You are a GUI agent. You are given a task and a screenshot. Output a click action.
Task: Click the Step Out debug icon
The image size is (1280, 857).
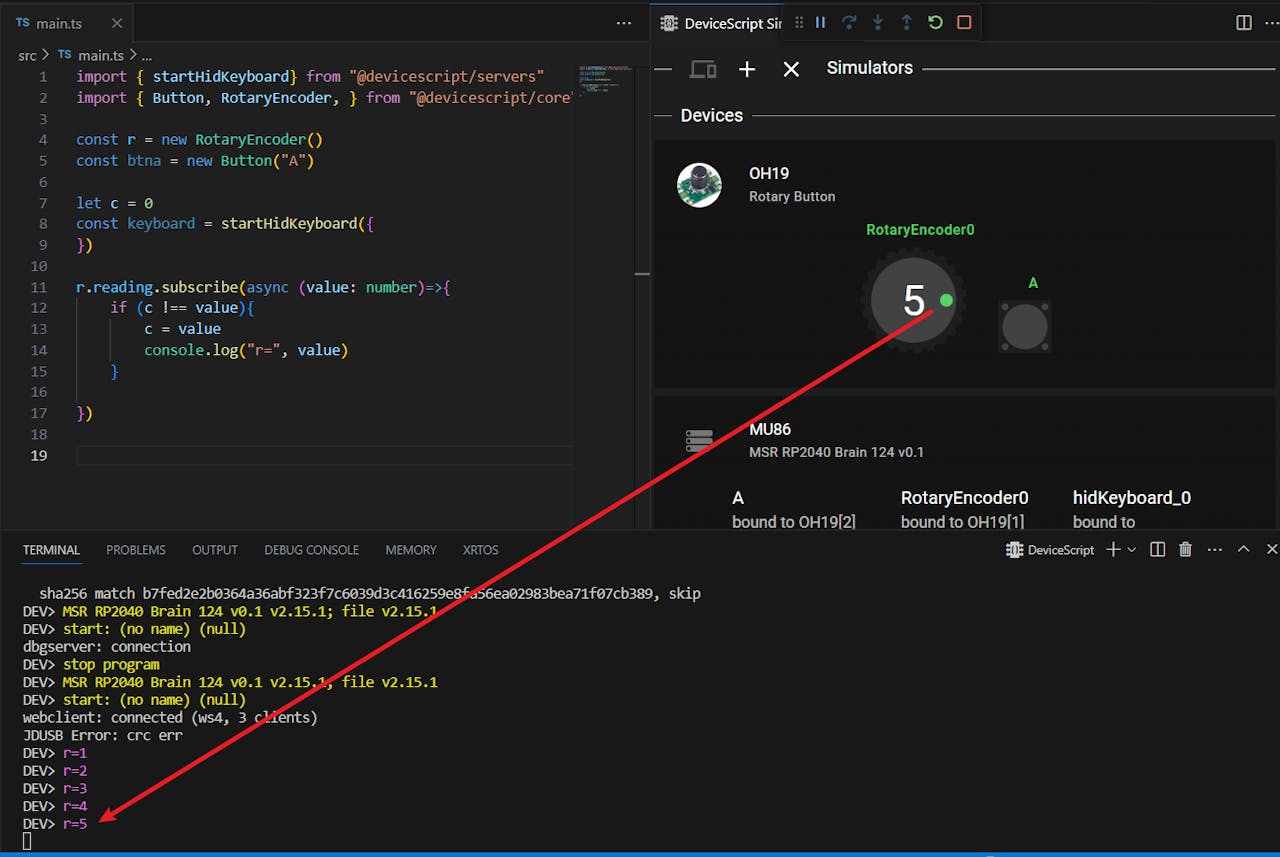(906, 22)
